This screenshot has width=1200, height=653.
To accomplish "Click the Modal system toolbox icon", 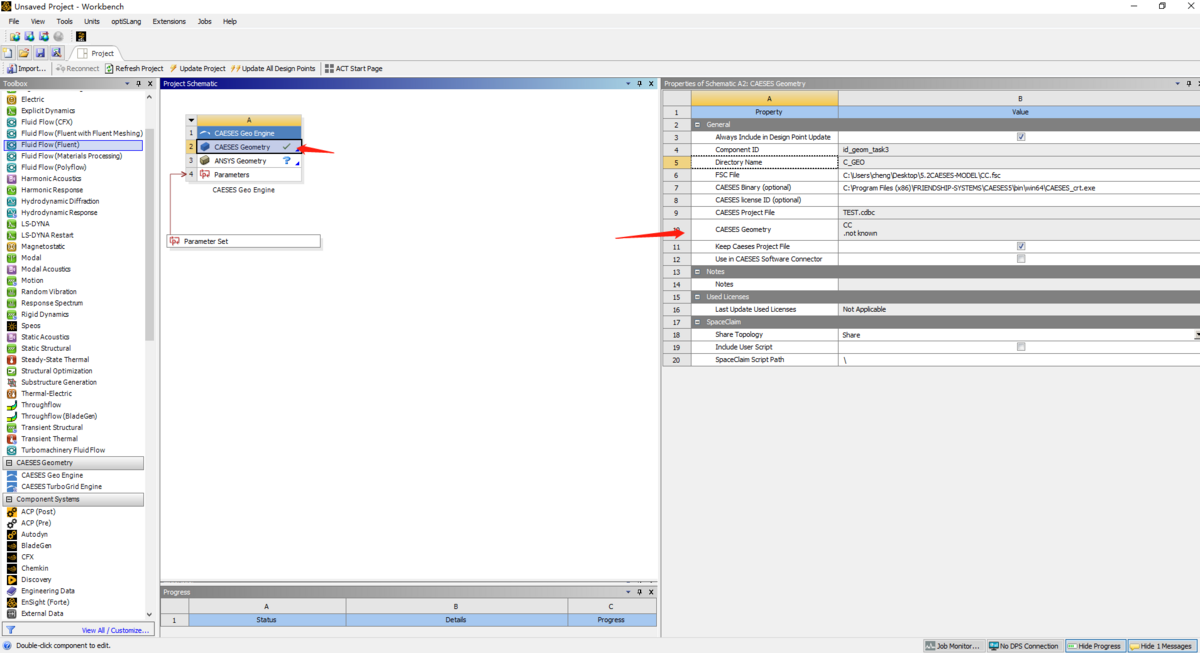I will 12,258.
